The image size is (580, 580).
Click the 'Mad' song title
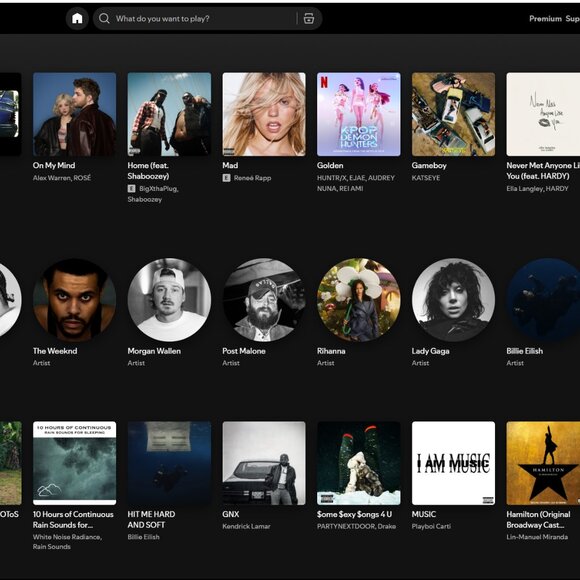[230, 165]
